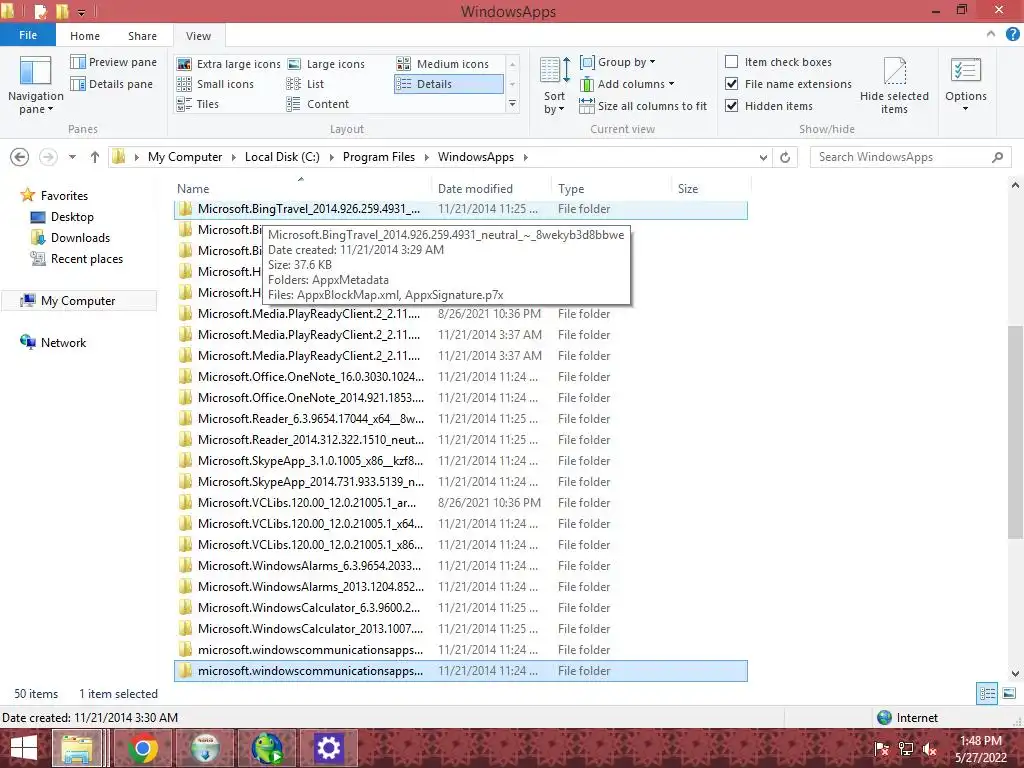This screenshot has height=768, width=1024.
Task: Open the settings gear app on taskbar
Action: [328, 748]
